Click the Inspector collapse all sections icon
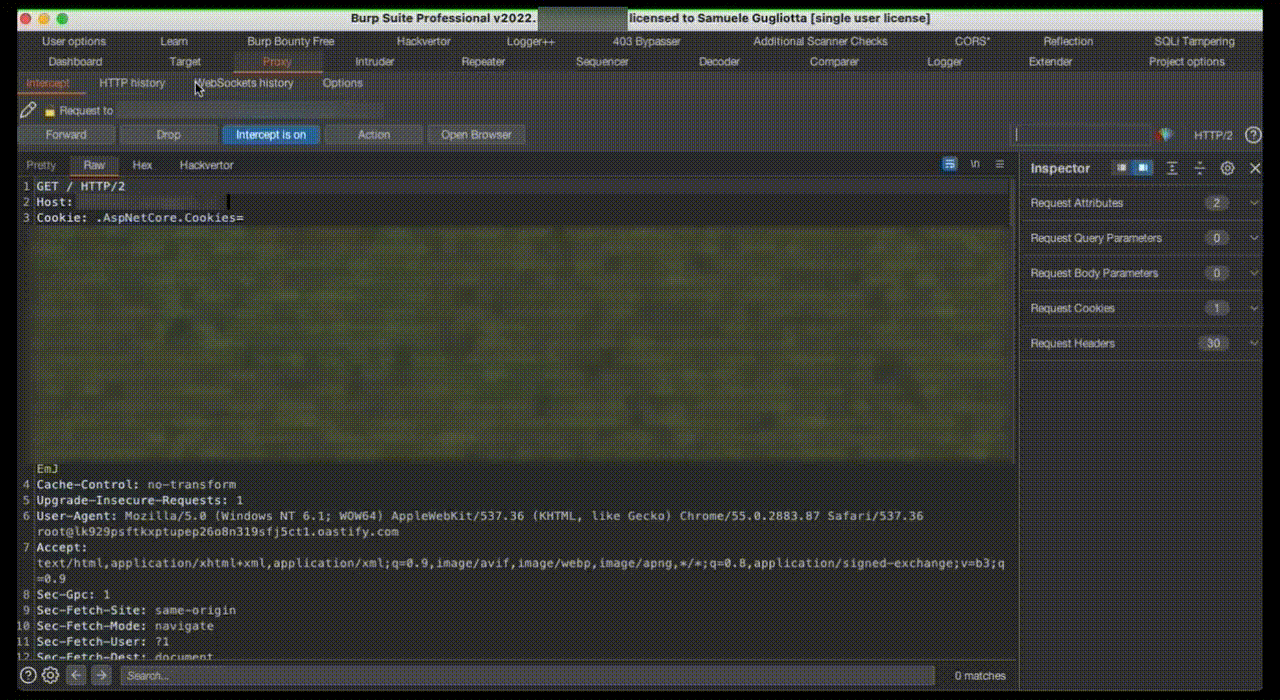The image size is (1280, 700). click(x=1200, y=168)
